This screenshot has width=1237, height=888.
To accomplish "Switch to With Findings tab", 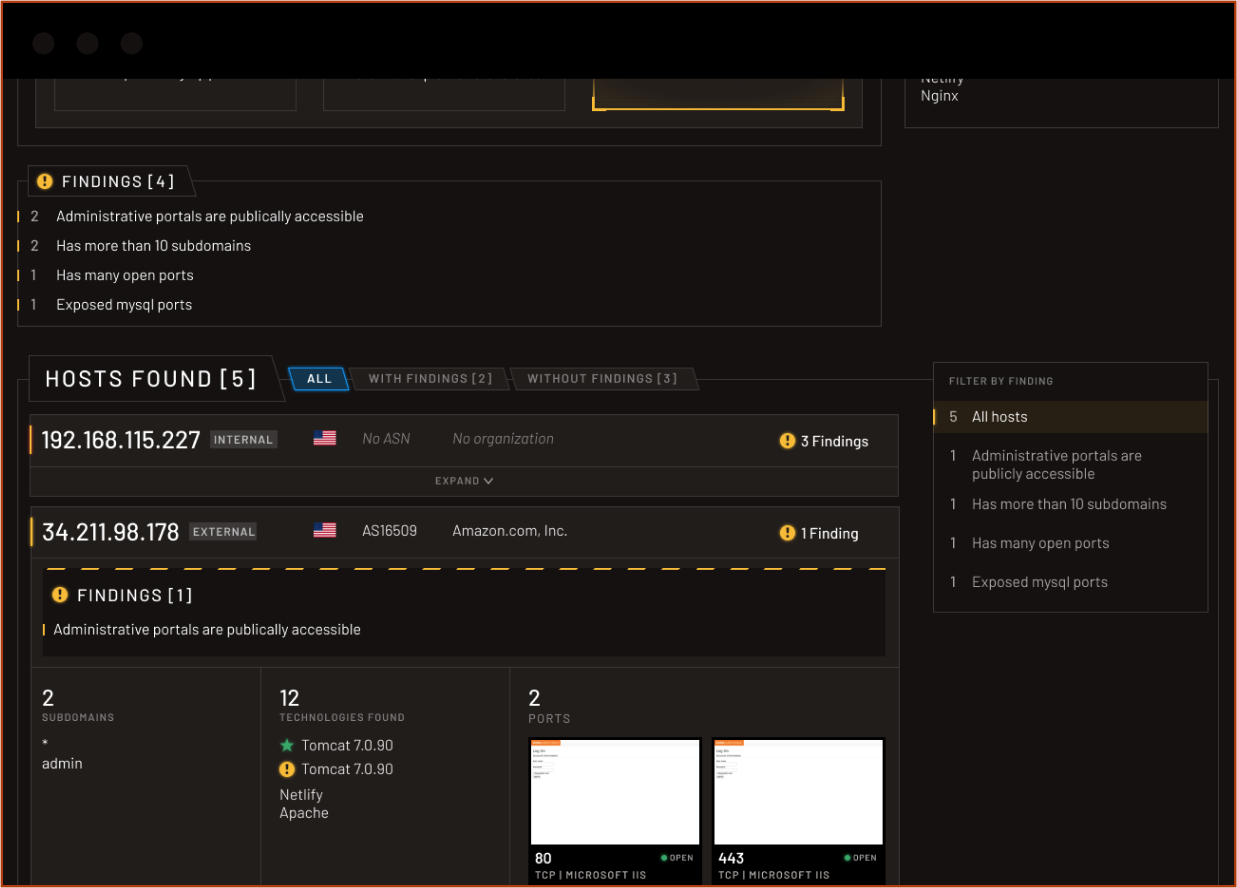I will pyautogui.click(x=430, y=379).
